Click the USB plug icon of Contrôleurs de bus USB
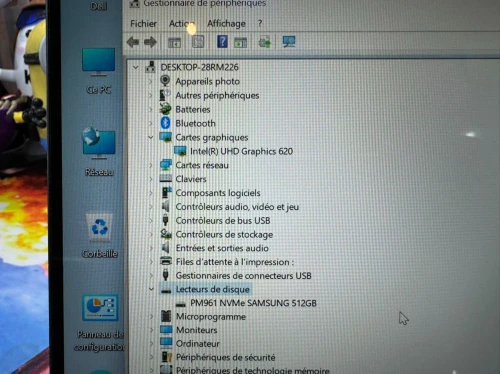This screenshot has width=500, height=374. (x=165, y=220)
